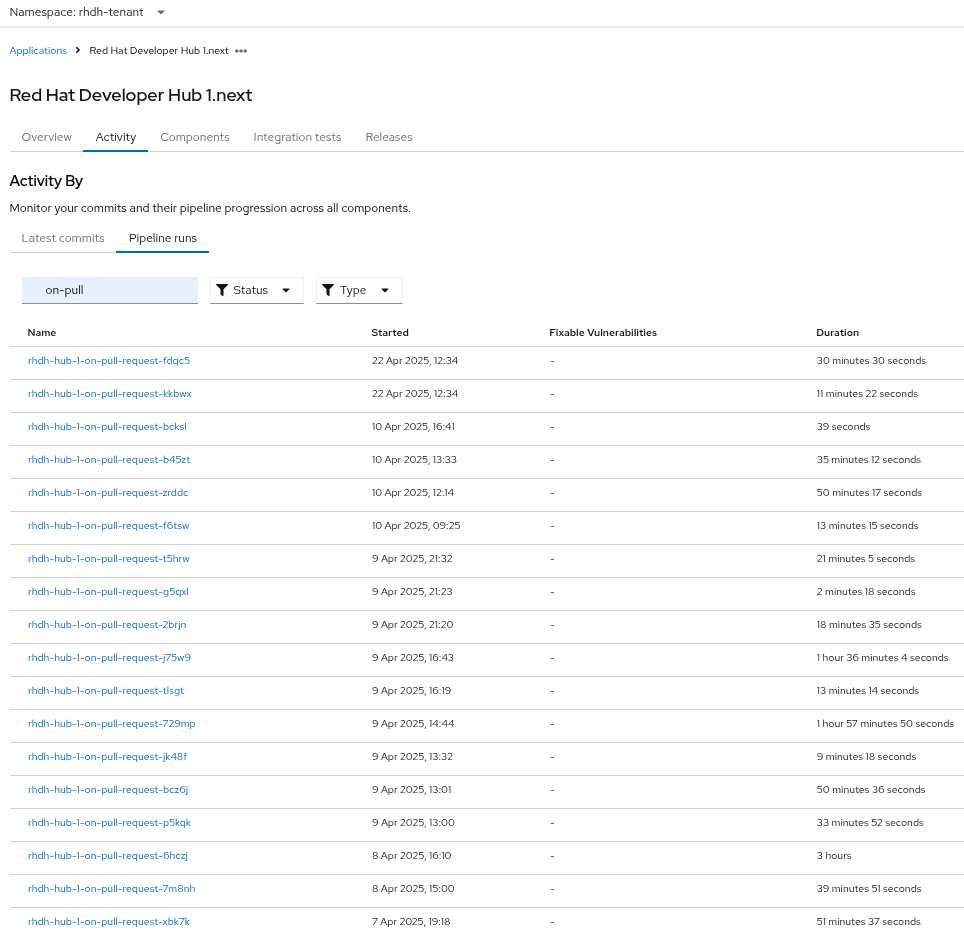
Task: Select the Activity tab
Action: 116,137
